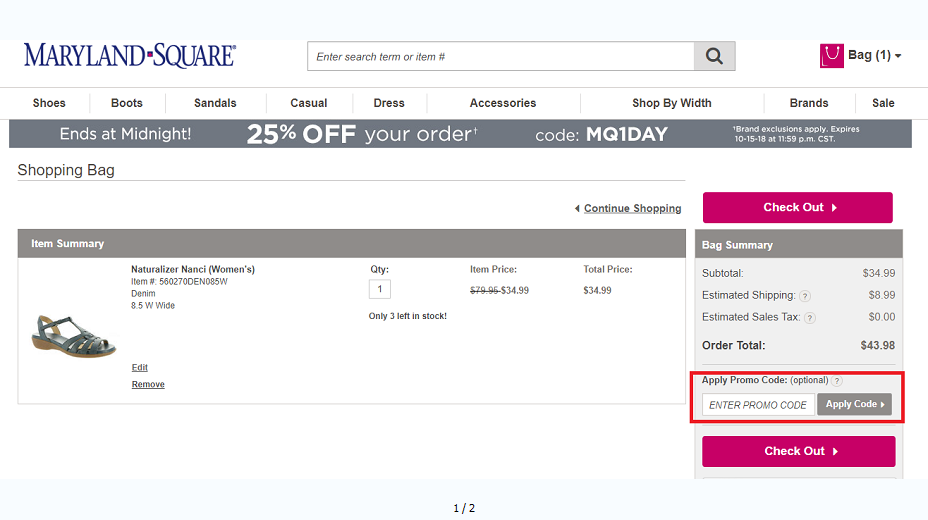928x520 pixels.
Task: Click the Denim color text
Action: point(143,293)
